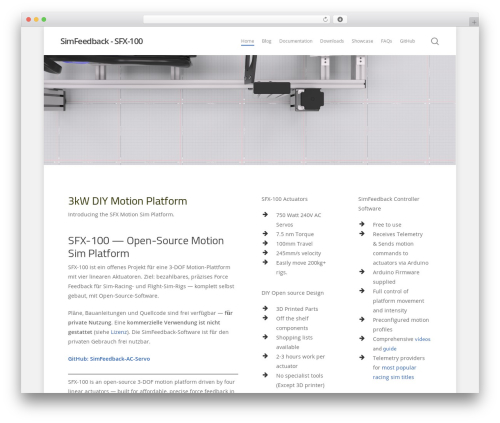
Task: Click text Introducing the SFX Motion Sim Platform
Action: point(121,214)
